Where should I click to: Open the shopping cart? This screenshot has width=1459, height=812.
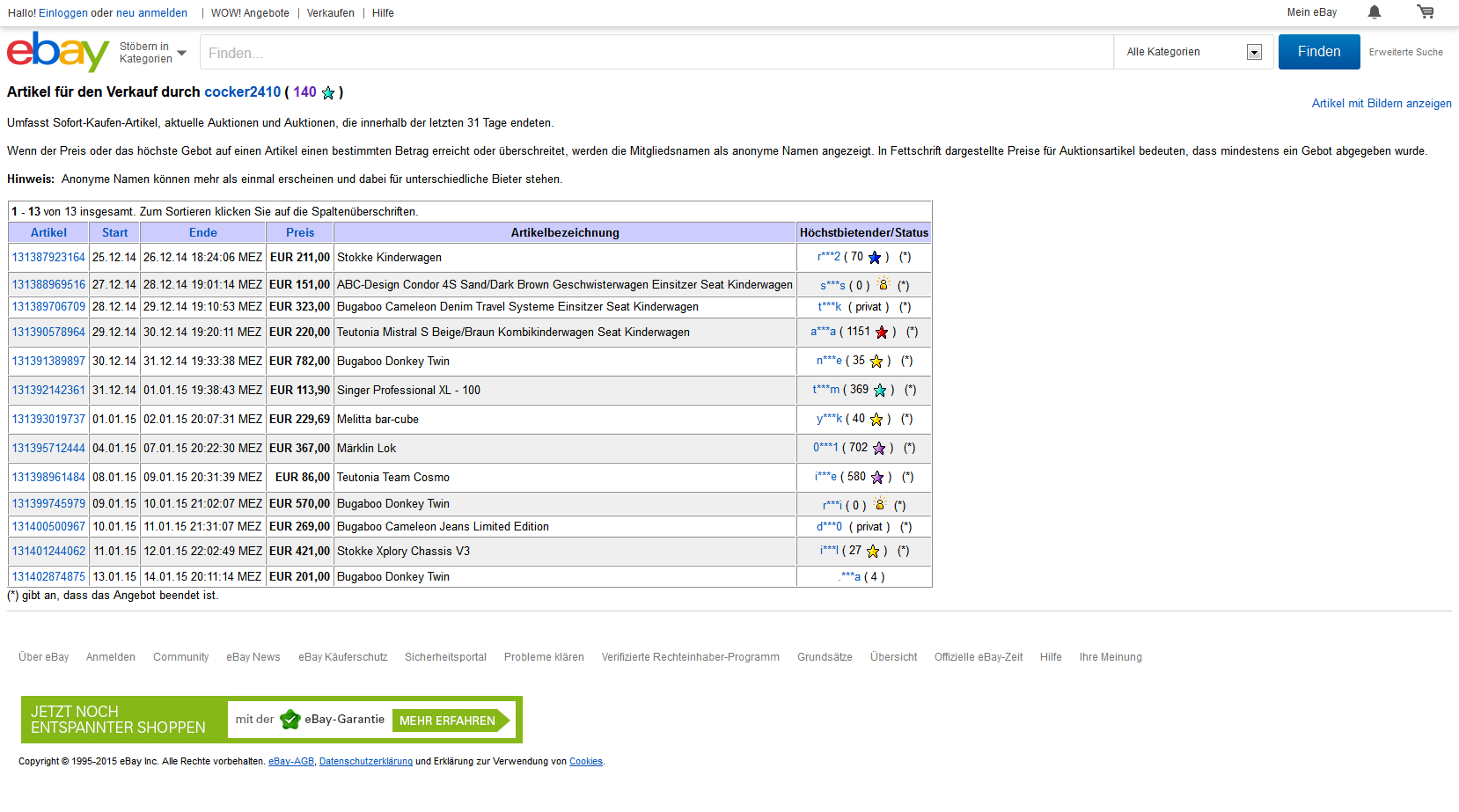point(1426,12)
